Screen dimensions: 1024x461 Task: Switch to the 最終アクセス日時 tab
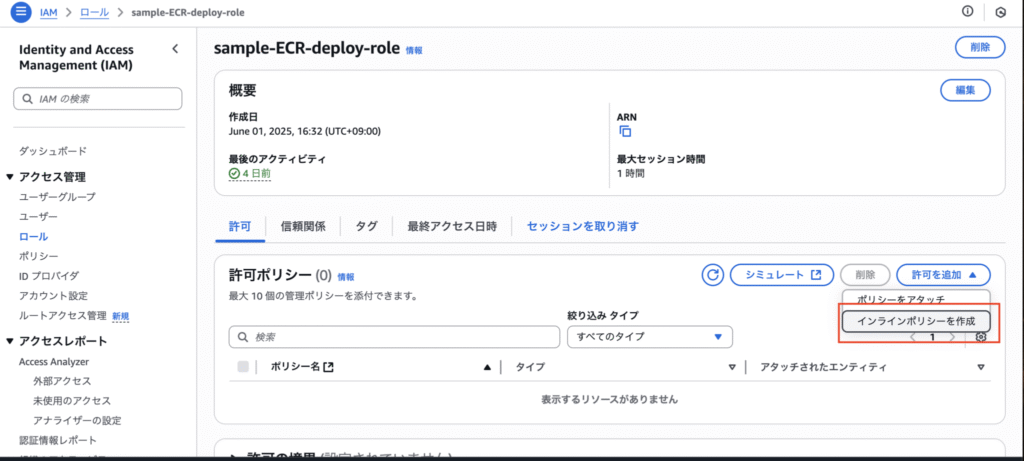pyautogui.click(x=452, y=227)
